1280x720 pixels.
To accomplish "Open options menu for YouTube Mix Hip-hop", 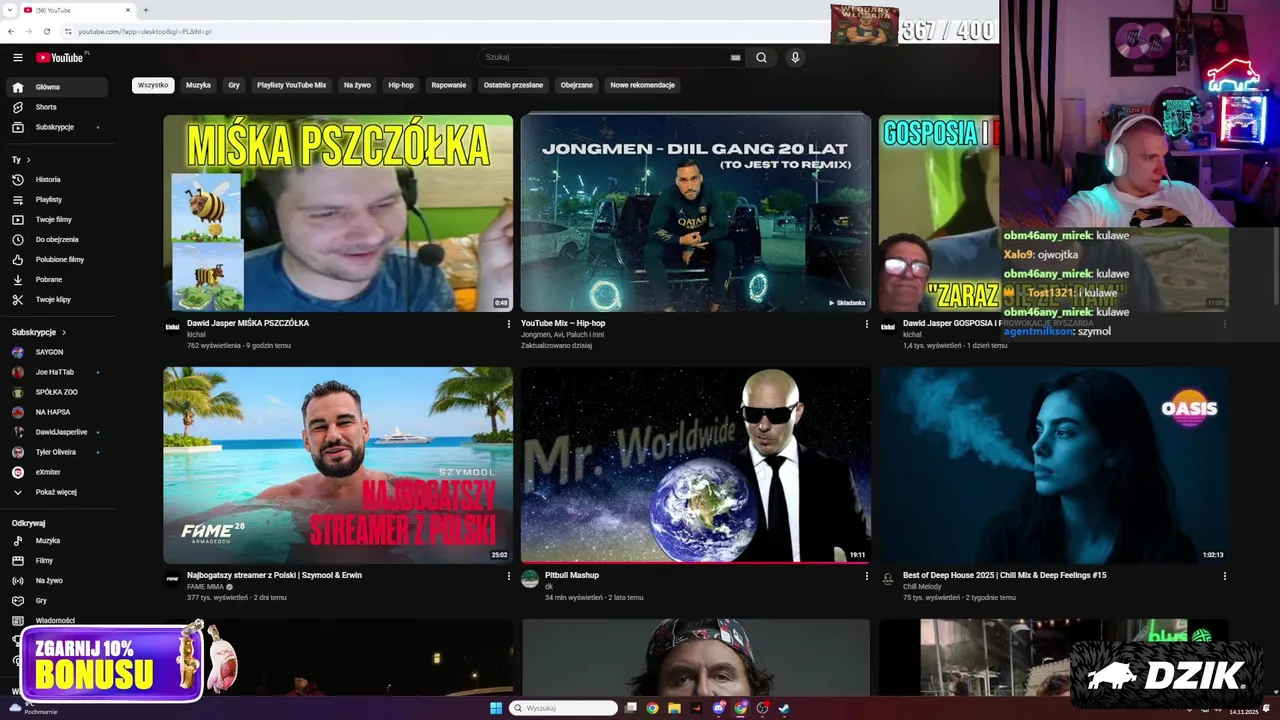I will pyautogui.click(x=866, y=324).
